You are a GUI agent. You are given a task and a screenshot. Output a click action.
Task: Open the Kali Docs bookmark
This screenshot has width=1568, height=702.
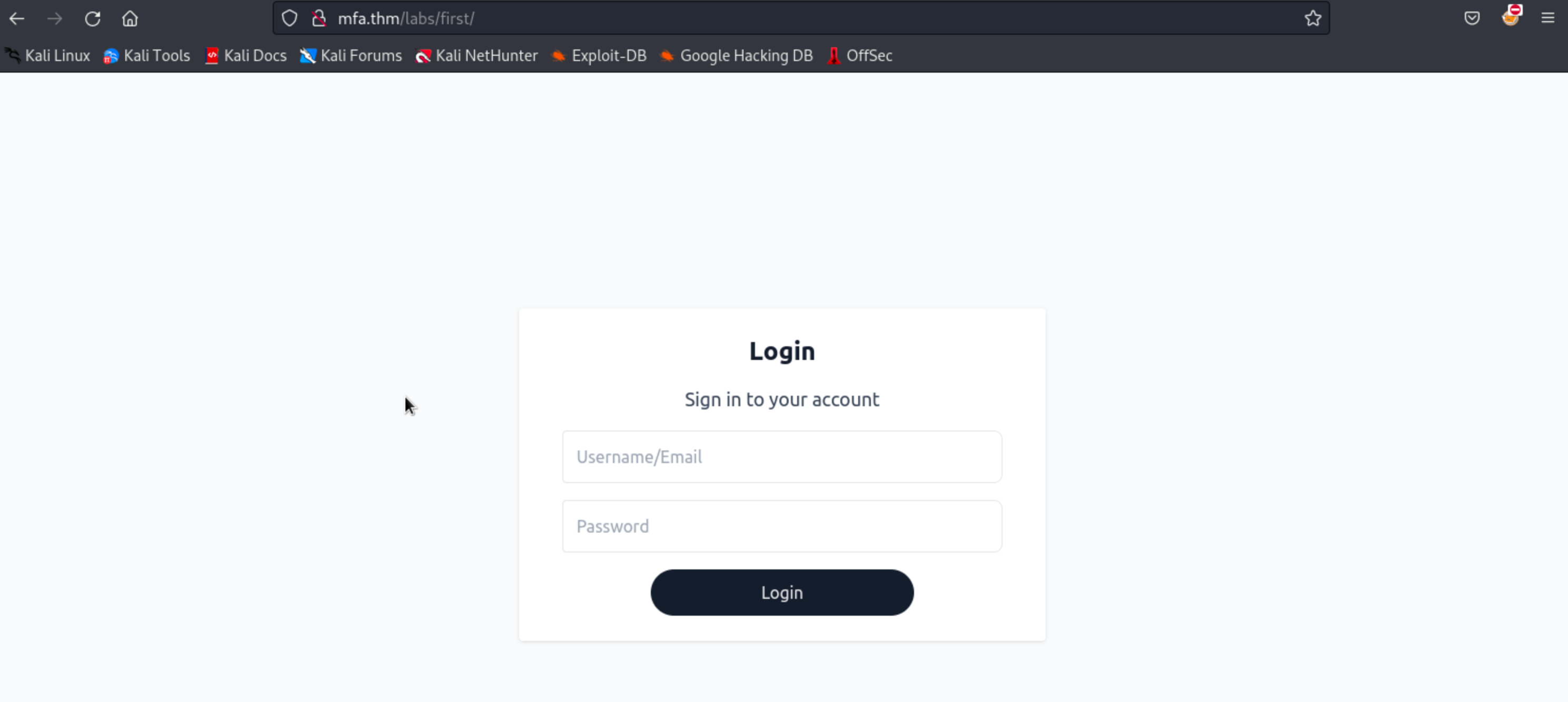pyautogui.click(x=246, y=56)
